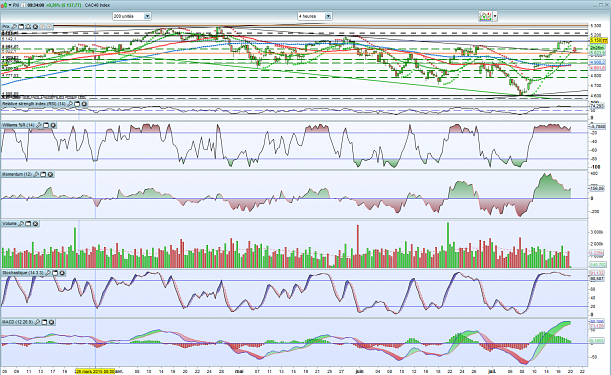Click the Relative strength index label

click(34, 104)
